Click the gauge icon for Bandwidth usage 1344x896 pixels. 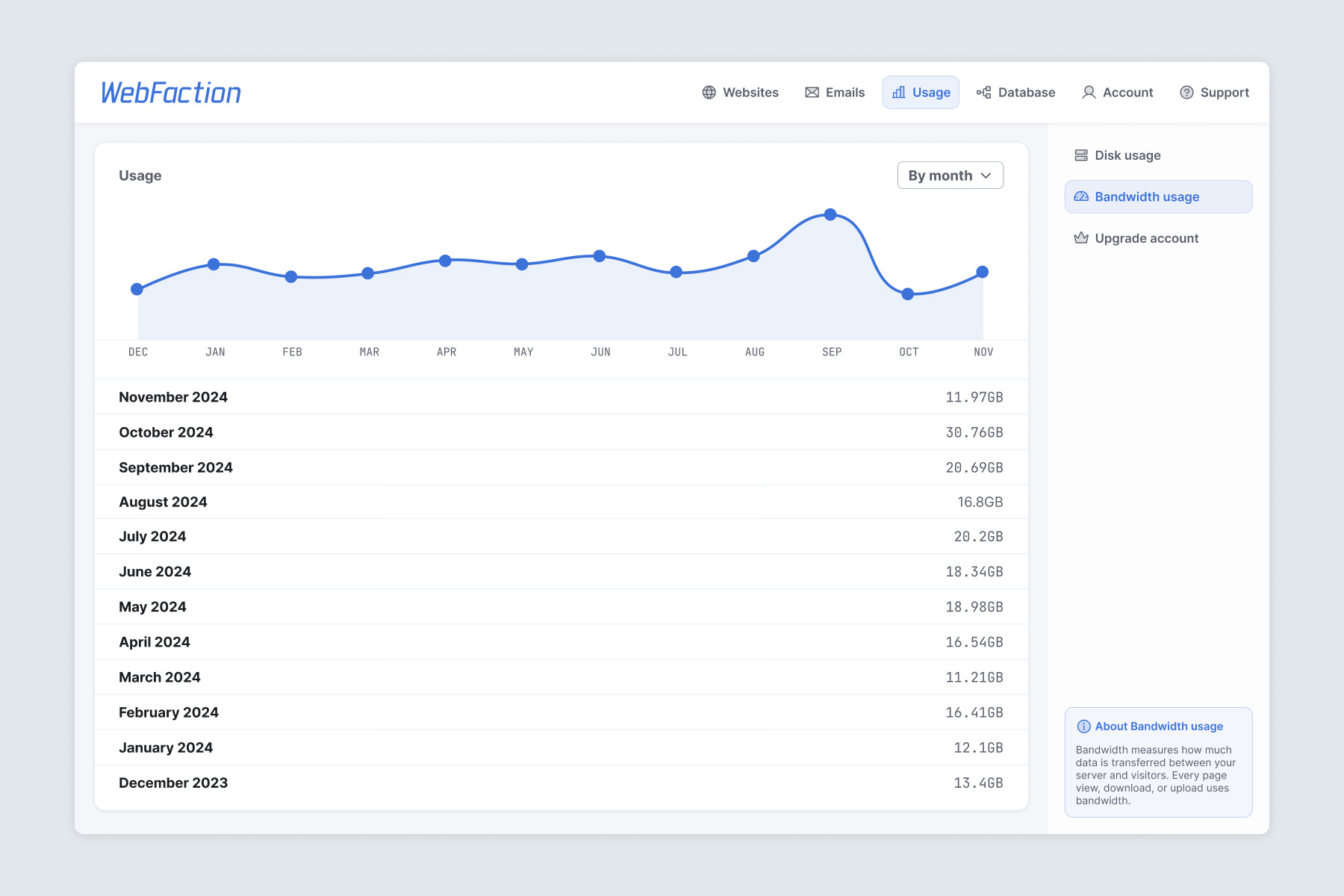[1081, 196]
